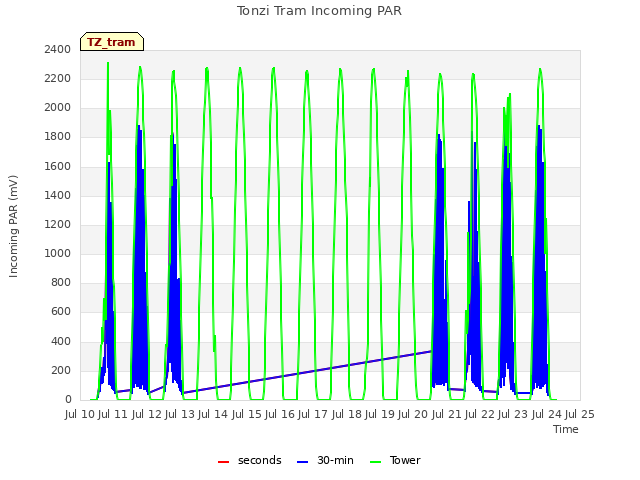Screen dimensions: 640x480
Task: Click the 600 y-axis tick label
Action: click(61, 312)
